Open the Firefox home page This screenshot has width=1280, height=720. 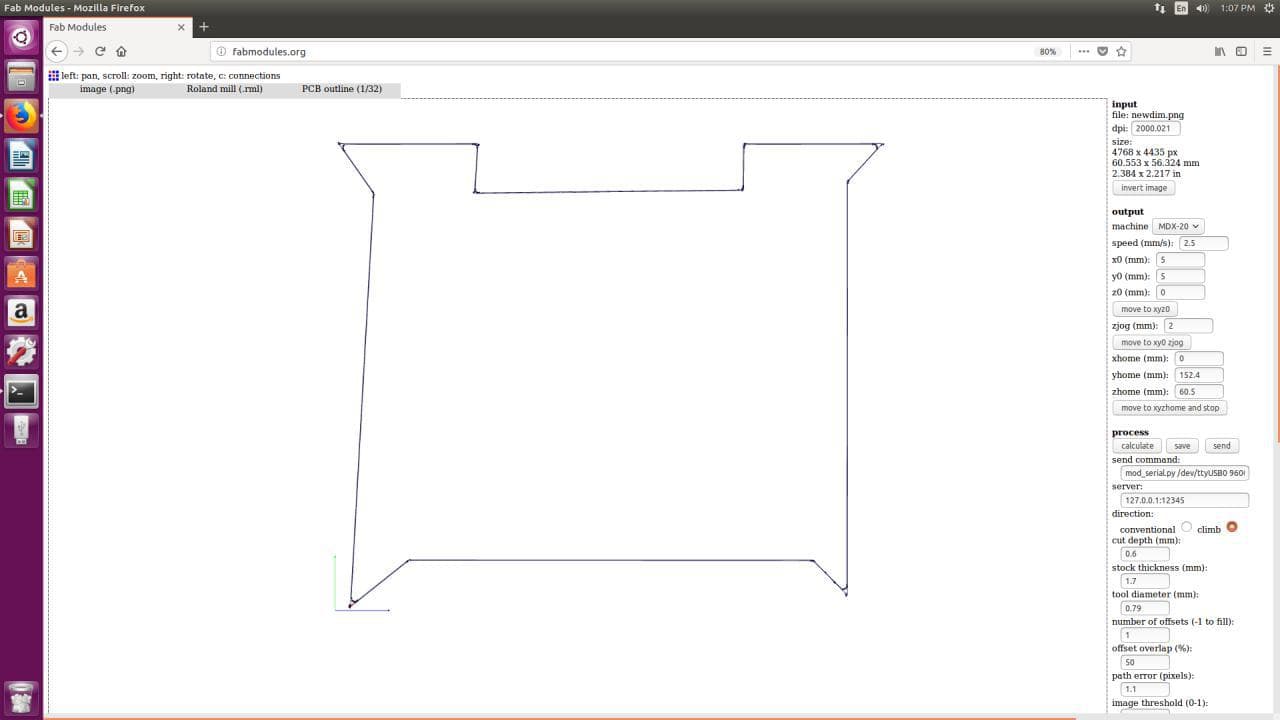(x=121, y=51)
